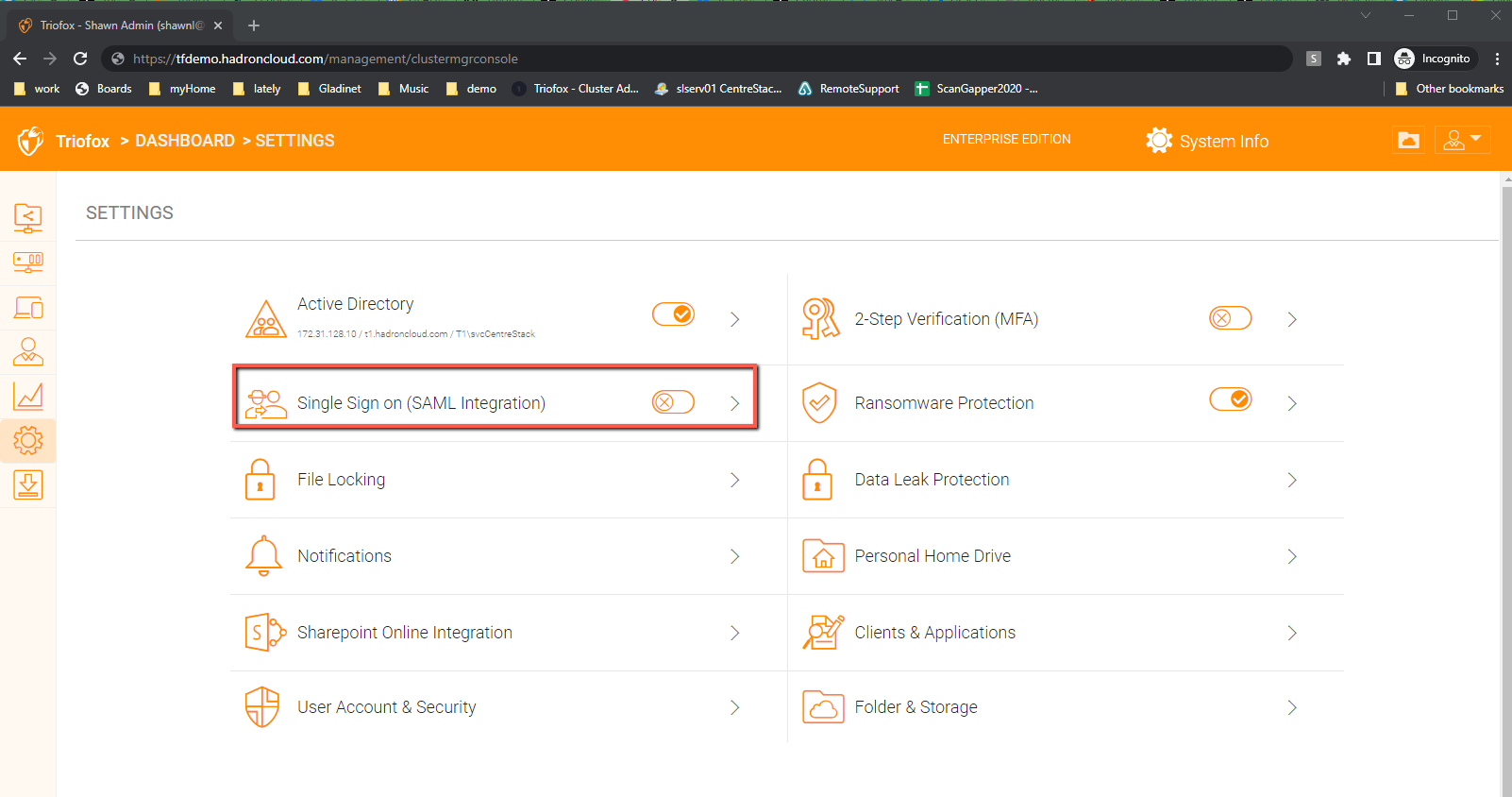Enable the Single Sign on (SAML) toggle
The image size is (1512, 797).
point(673,402)
